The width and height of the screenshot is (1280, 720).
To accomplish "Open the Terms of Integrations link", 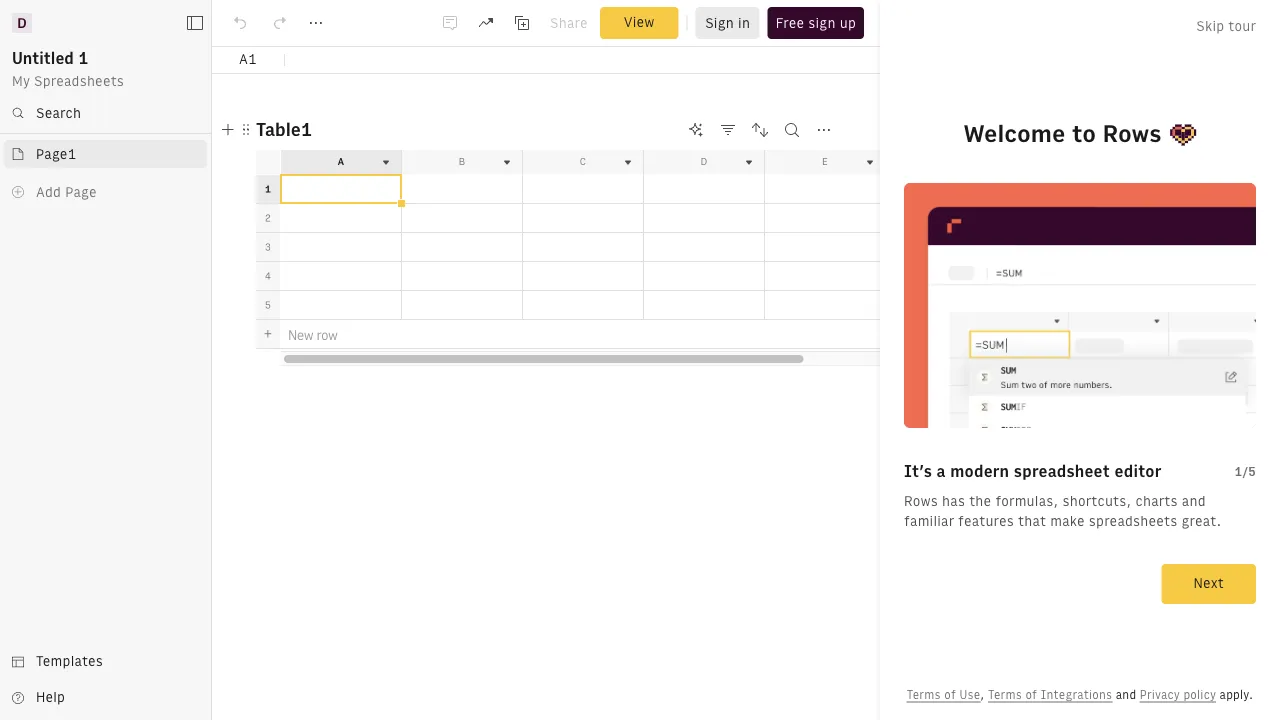I will pyautogui.click(x=1050, y=695).
